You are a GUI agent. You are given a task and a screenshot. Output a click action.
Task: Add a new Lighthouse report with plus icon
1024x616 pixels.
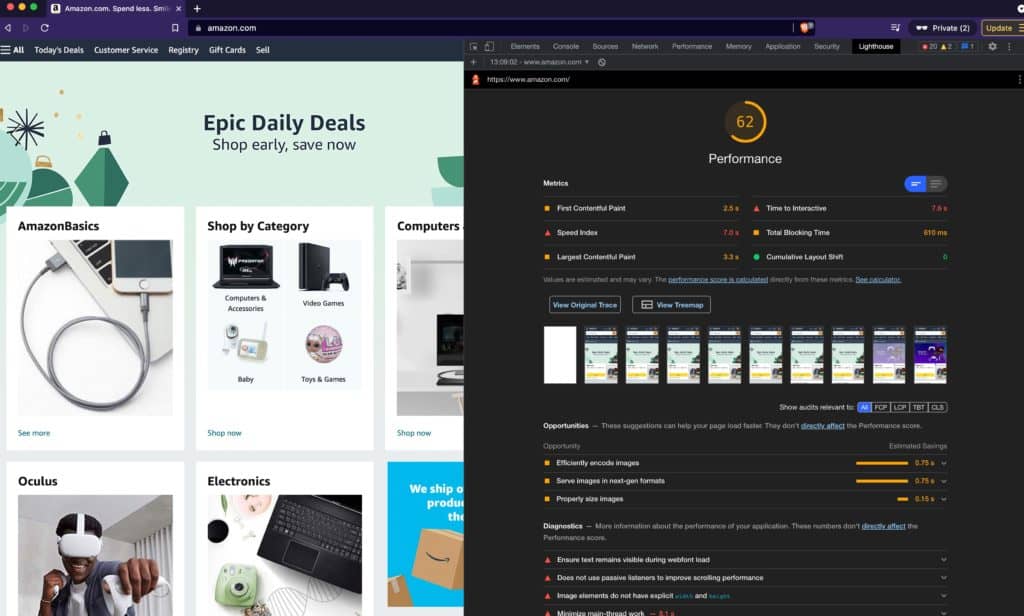point(473,62)
